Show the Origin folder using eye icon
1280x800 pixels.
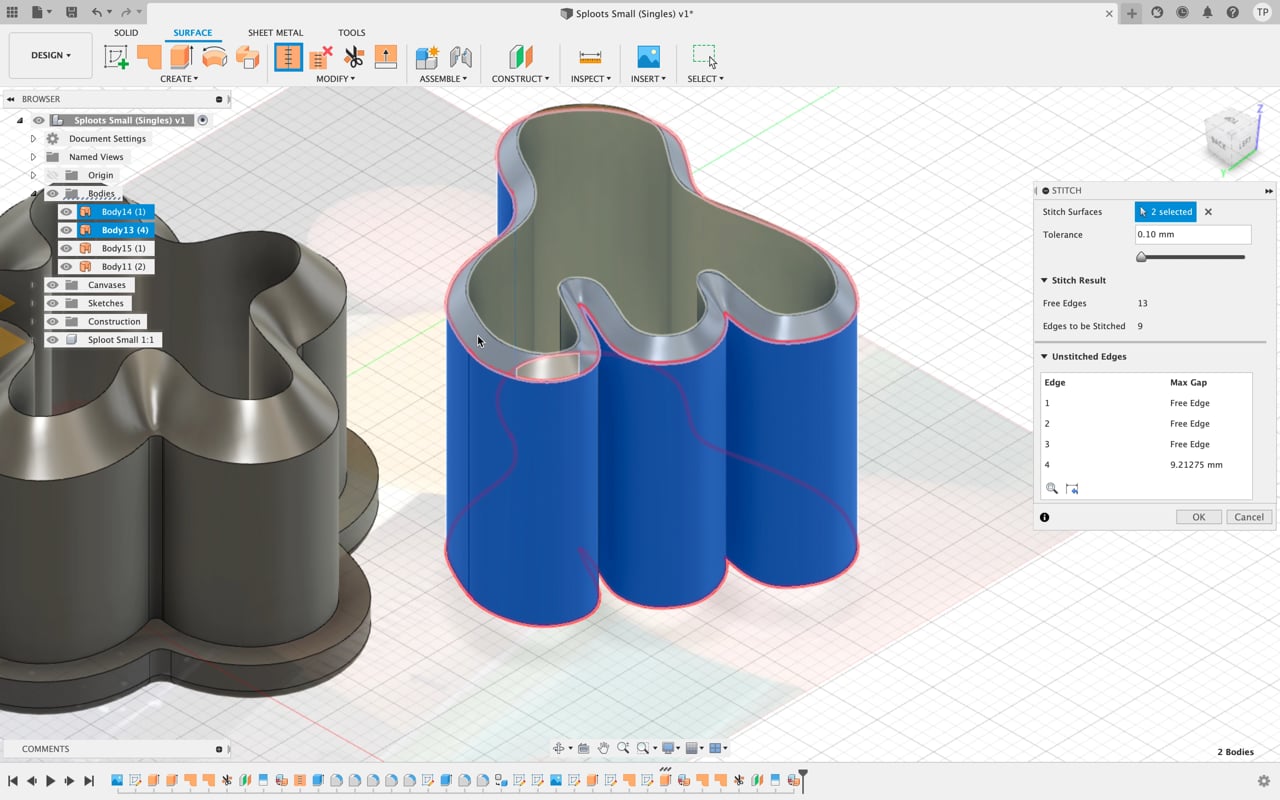coord(53,175)
